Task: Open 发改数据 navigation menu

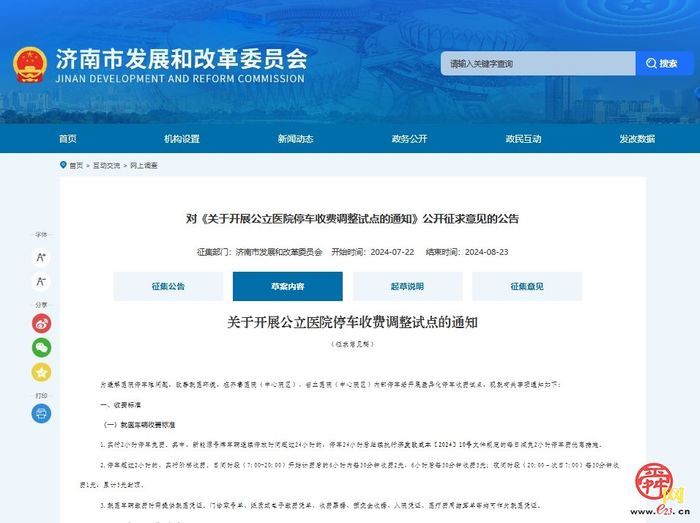Action: click(637, 139)
